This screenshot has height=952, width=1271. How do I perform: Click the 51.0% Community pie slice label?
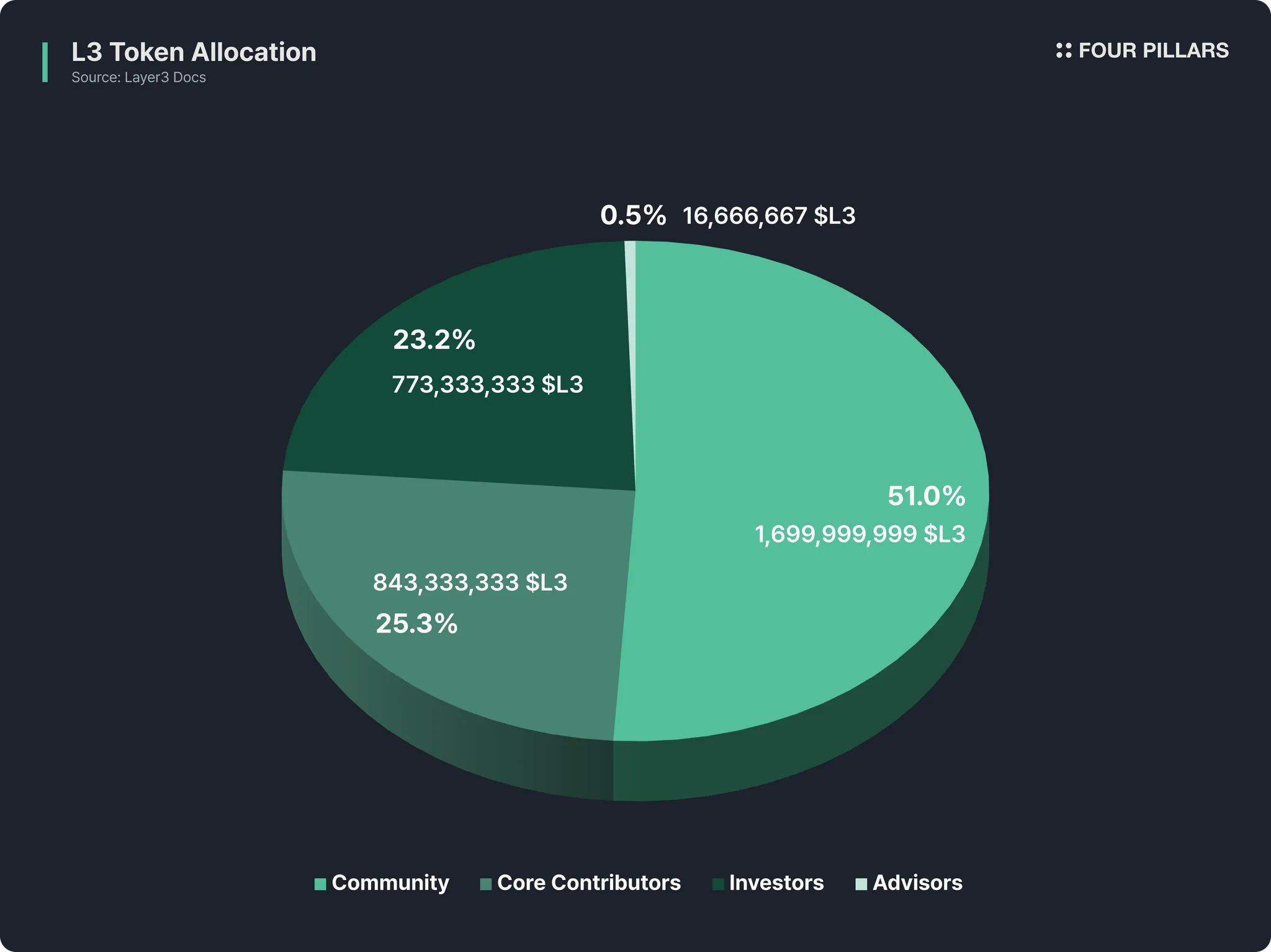927,496
